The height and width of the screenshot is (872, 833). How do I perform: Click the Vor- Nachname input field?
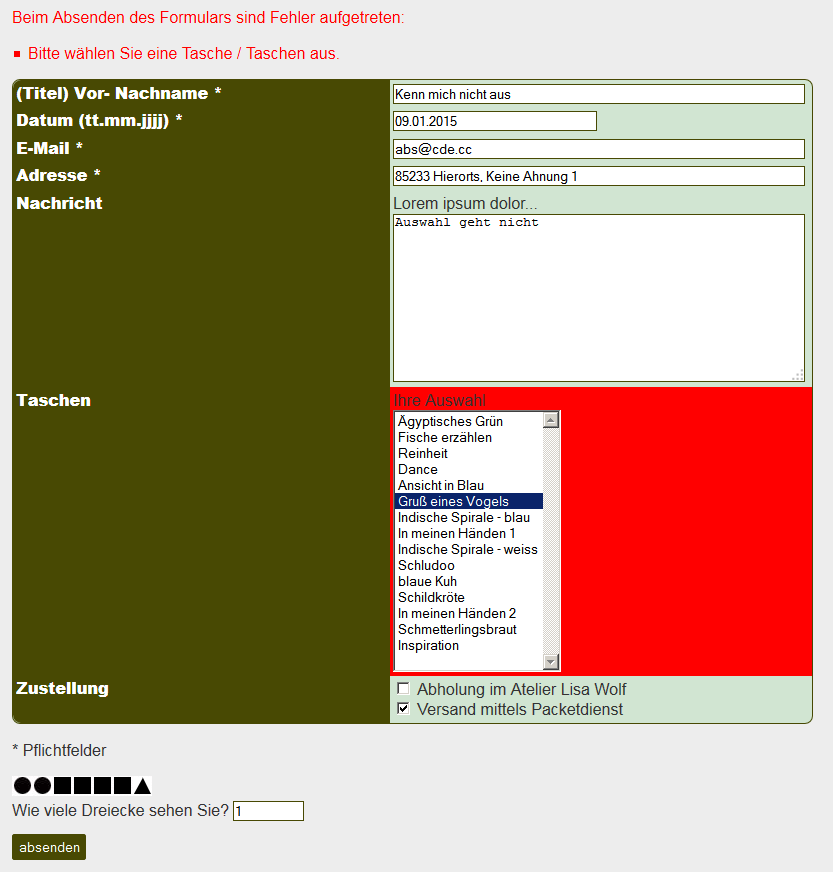pos(598,94)
